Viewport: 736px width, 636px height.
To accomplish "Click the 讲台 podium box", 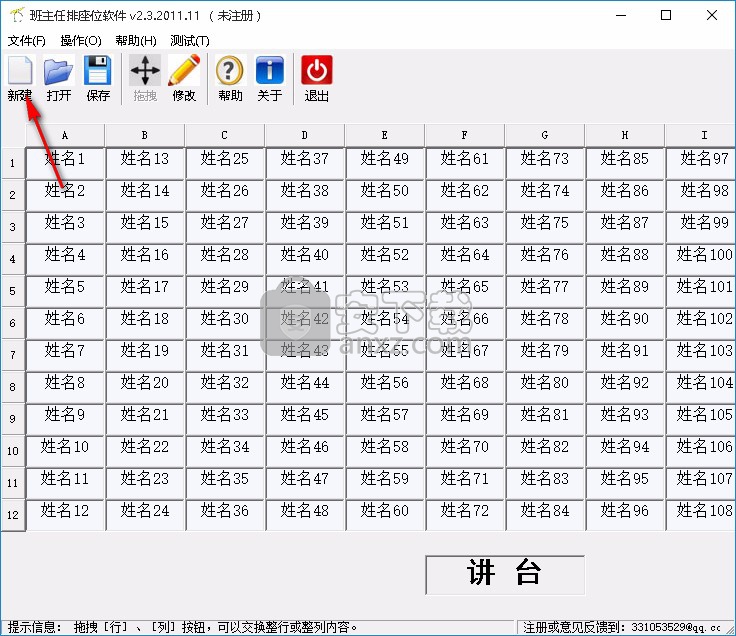I will (505, 574).
